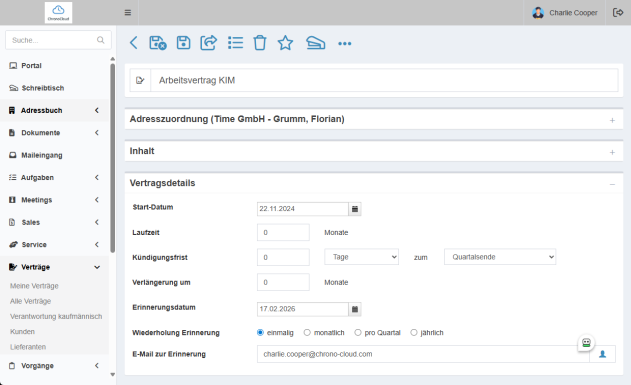631x385 pixels.
Task: Mark as favorite with the star icon
Action: coord(285,43)
